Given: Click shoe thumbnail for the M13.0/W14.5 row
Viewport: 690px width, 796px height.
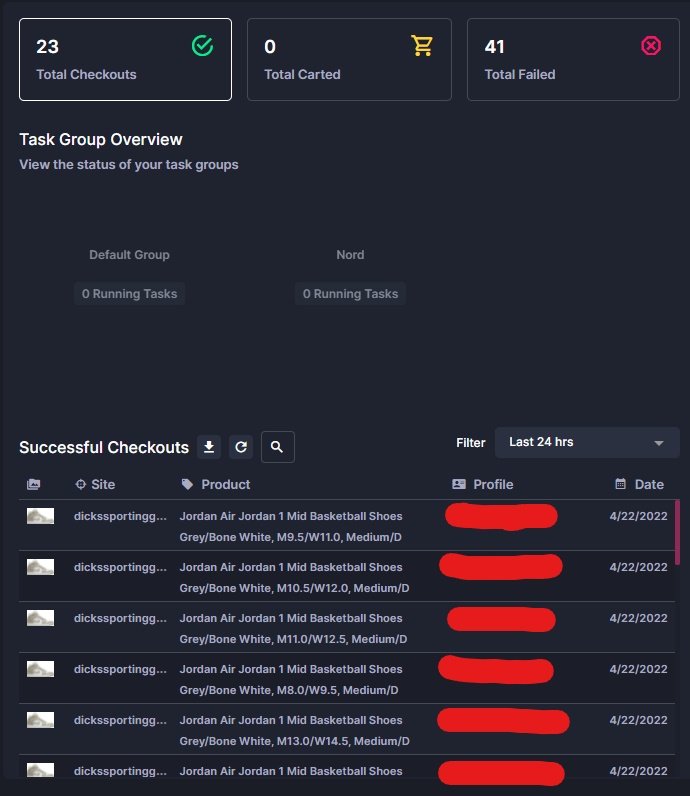Looking at the screenshot, I should coord(41,720).
